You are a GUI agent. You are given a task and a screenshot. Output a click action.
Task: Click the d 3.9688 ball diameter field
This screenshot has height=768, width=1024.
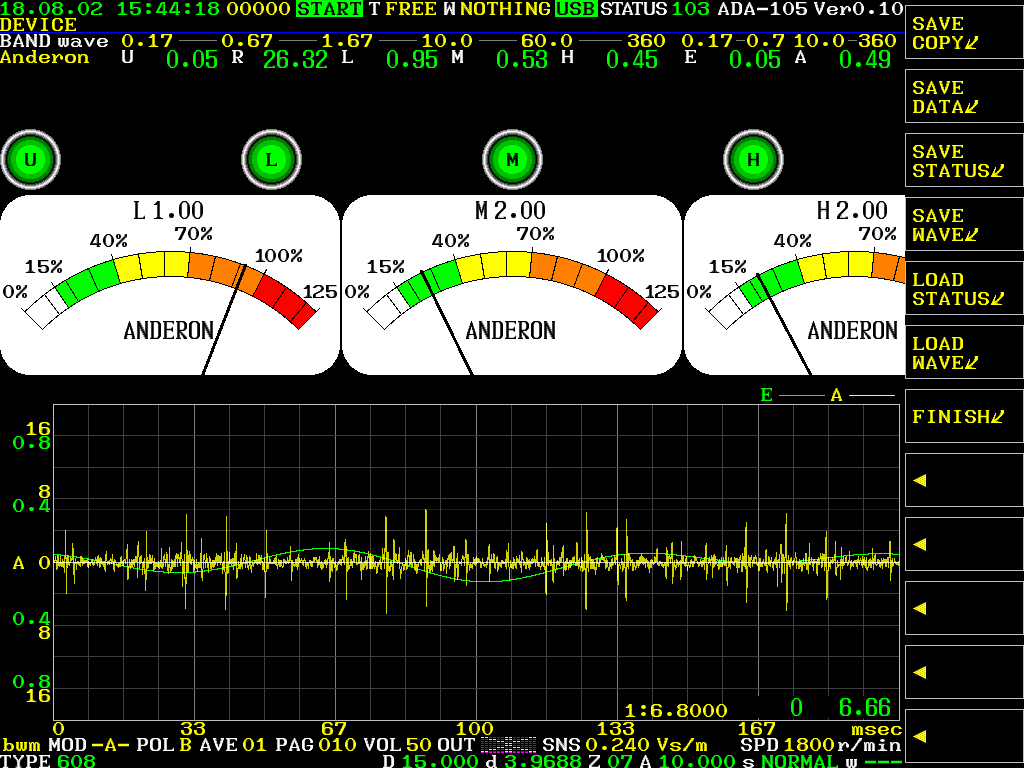[x=533, y=761]
